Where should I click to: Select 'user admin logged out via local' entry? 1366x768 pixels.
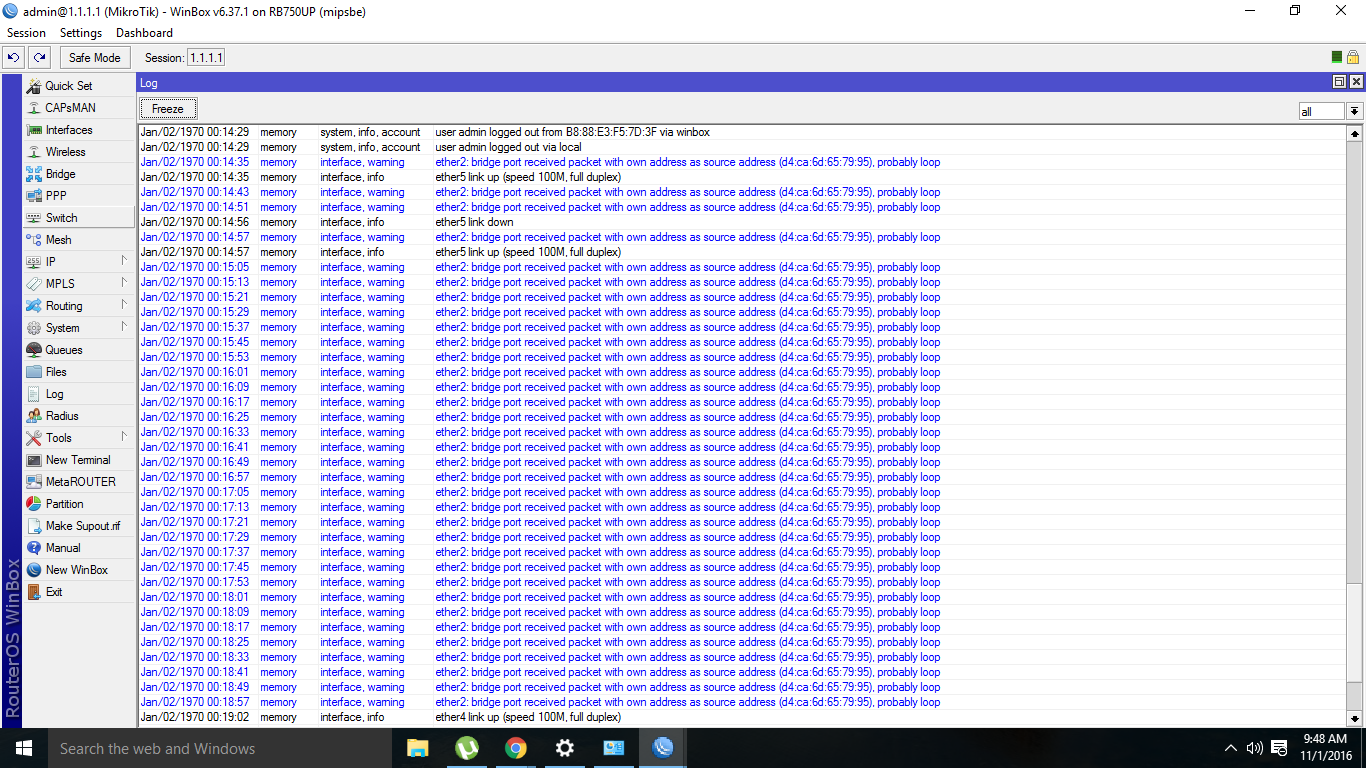pos(742,147)
